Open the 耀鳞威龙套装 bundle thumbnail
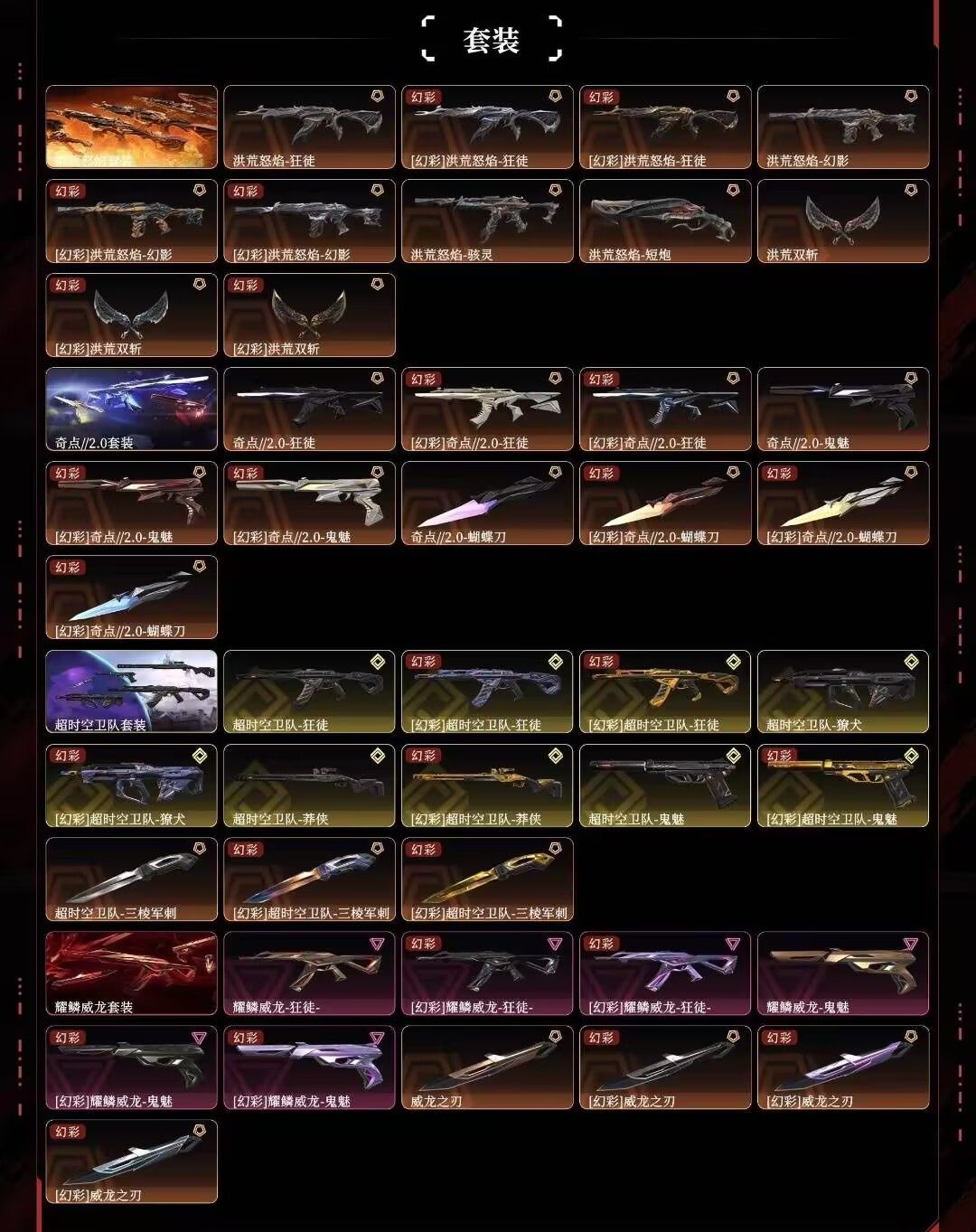976x1232 pixels. pyautogui.click(x=132, y=973)
